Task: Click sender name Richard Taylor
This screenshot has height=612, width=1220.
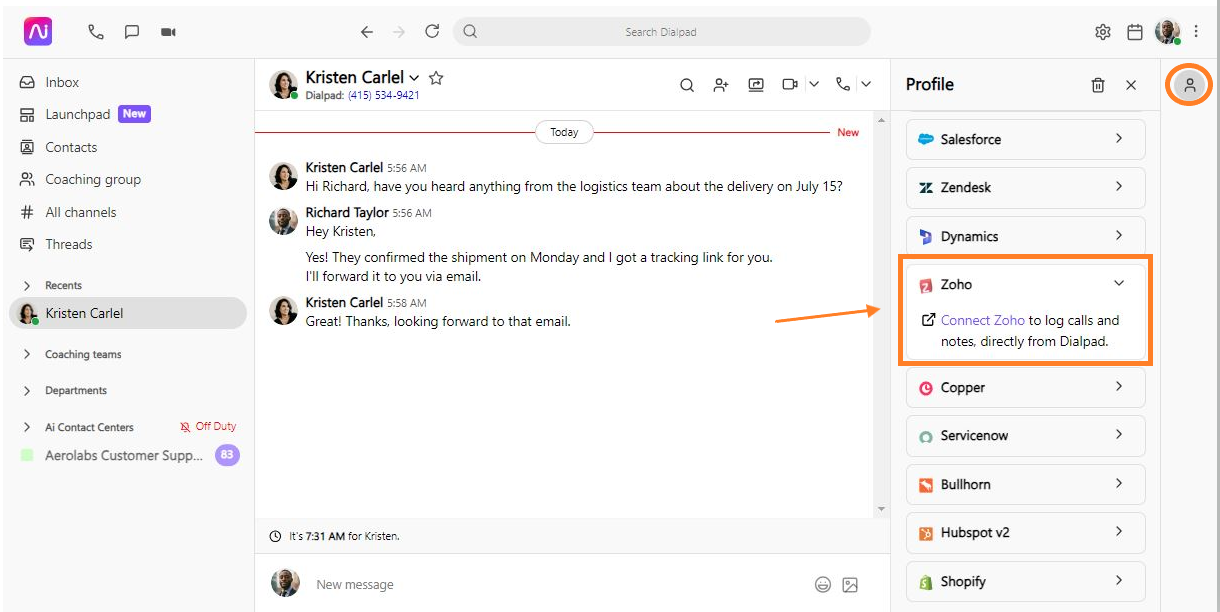Action: pos(347,212)
